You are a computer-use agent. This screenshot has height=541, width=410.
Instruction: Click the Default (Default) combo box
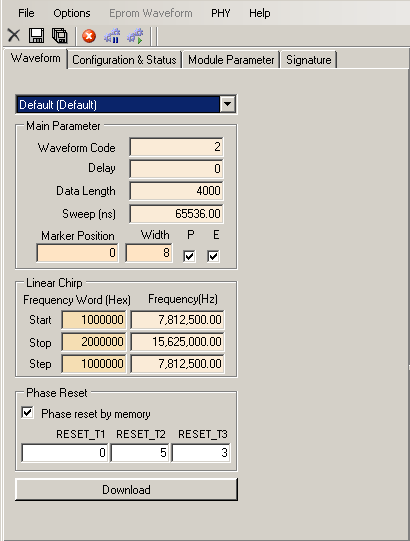pyautogui.click(x=126, y=104)
